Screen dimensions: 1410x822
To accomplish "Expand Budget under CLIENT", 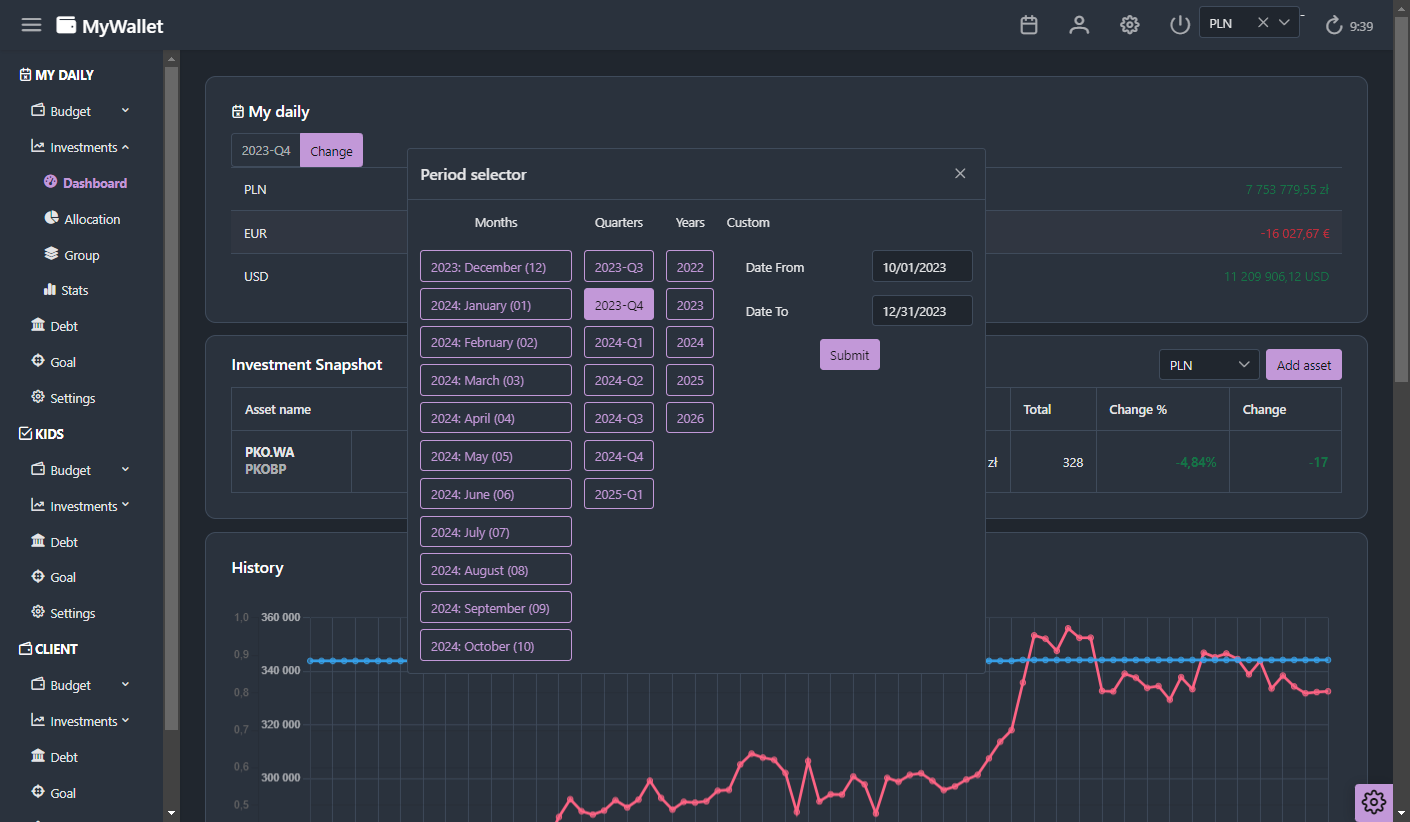I will coord(80,685).
